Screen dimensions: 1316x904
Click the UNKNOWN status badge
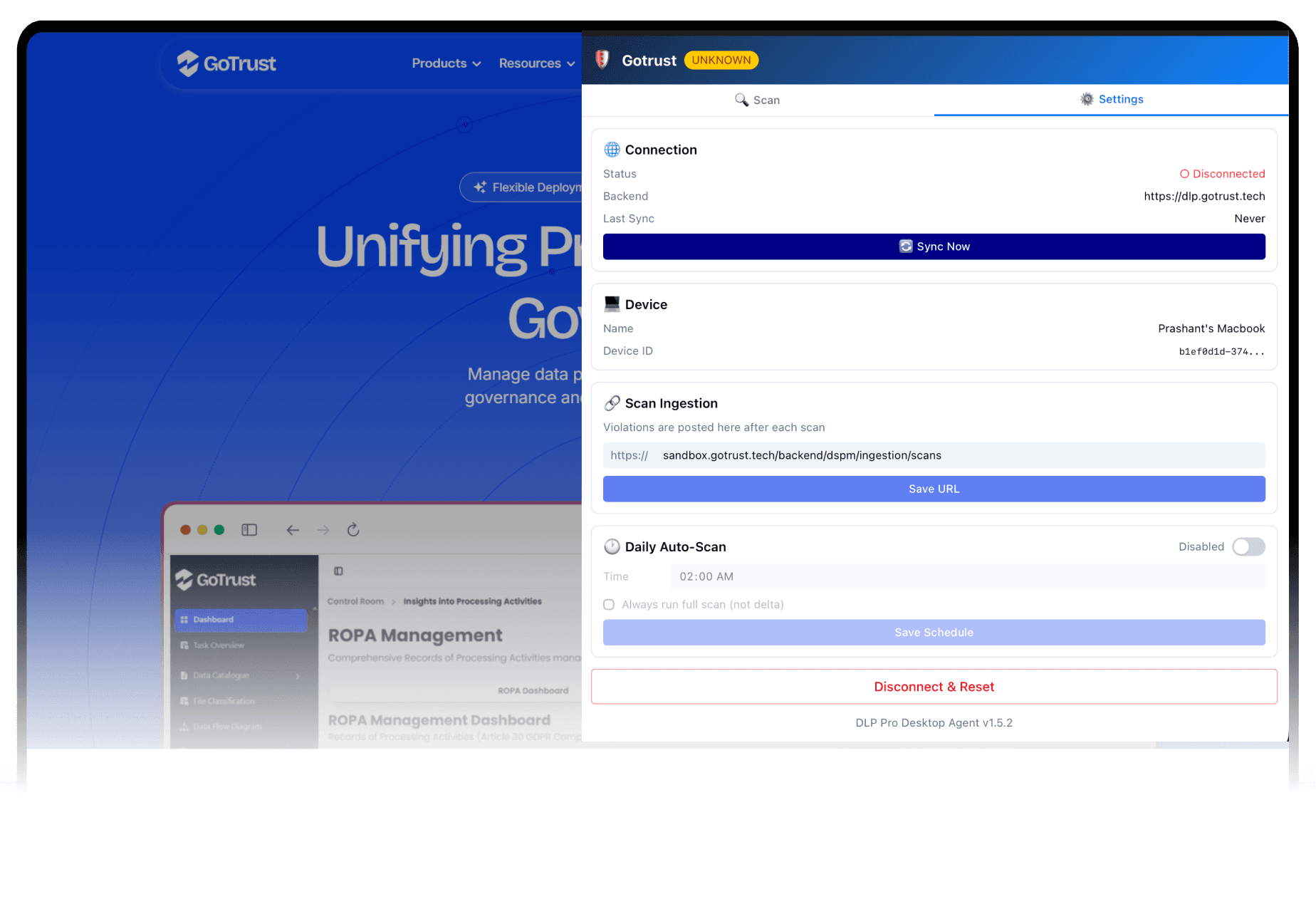tap(721, 60)
